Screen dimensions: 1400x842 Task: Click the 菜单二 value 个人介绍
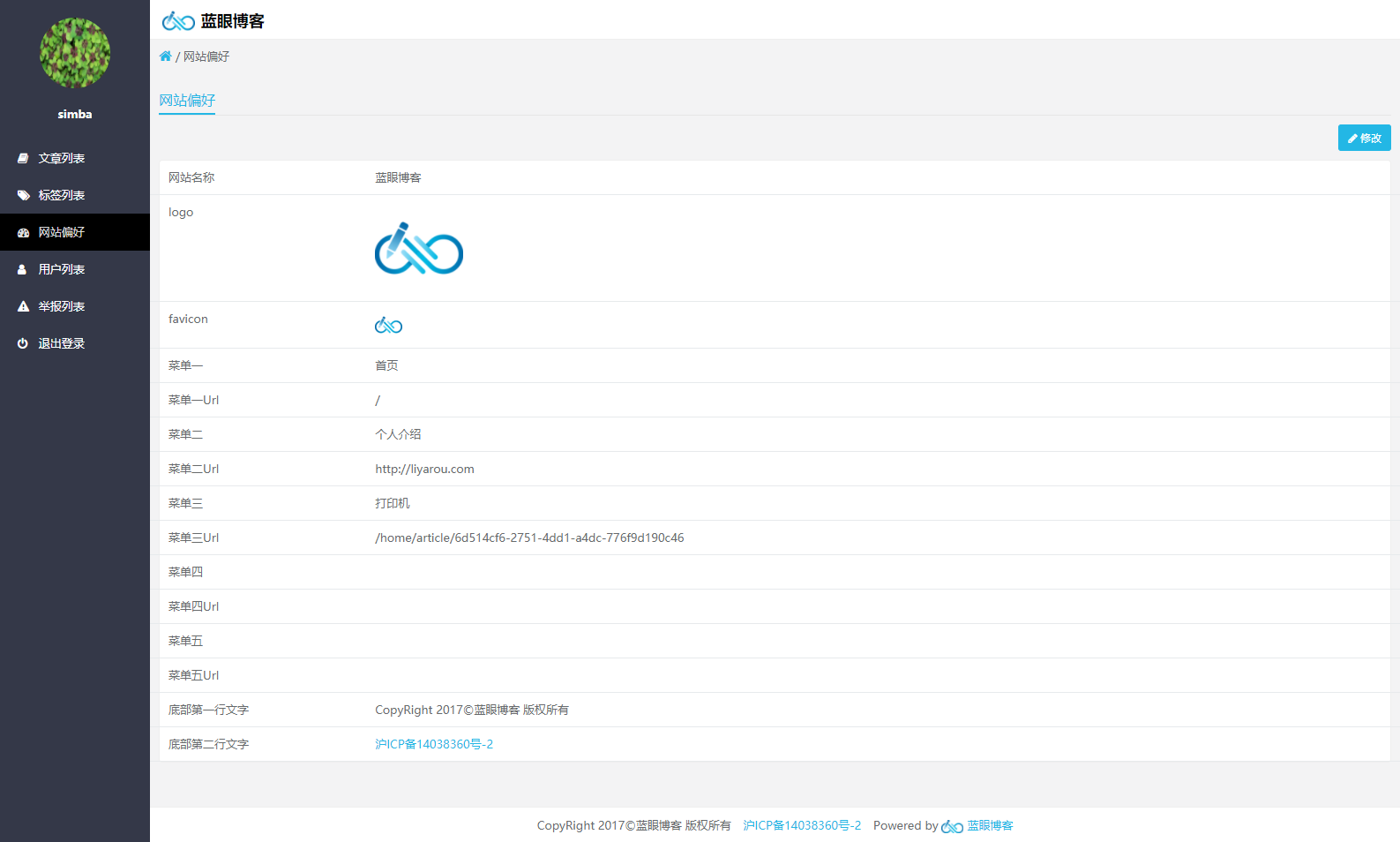[398, 434]
